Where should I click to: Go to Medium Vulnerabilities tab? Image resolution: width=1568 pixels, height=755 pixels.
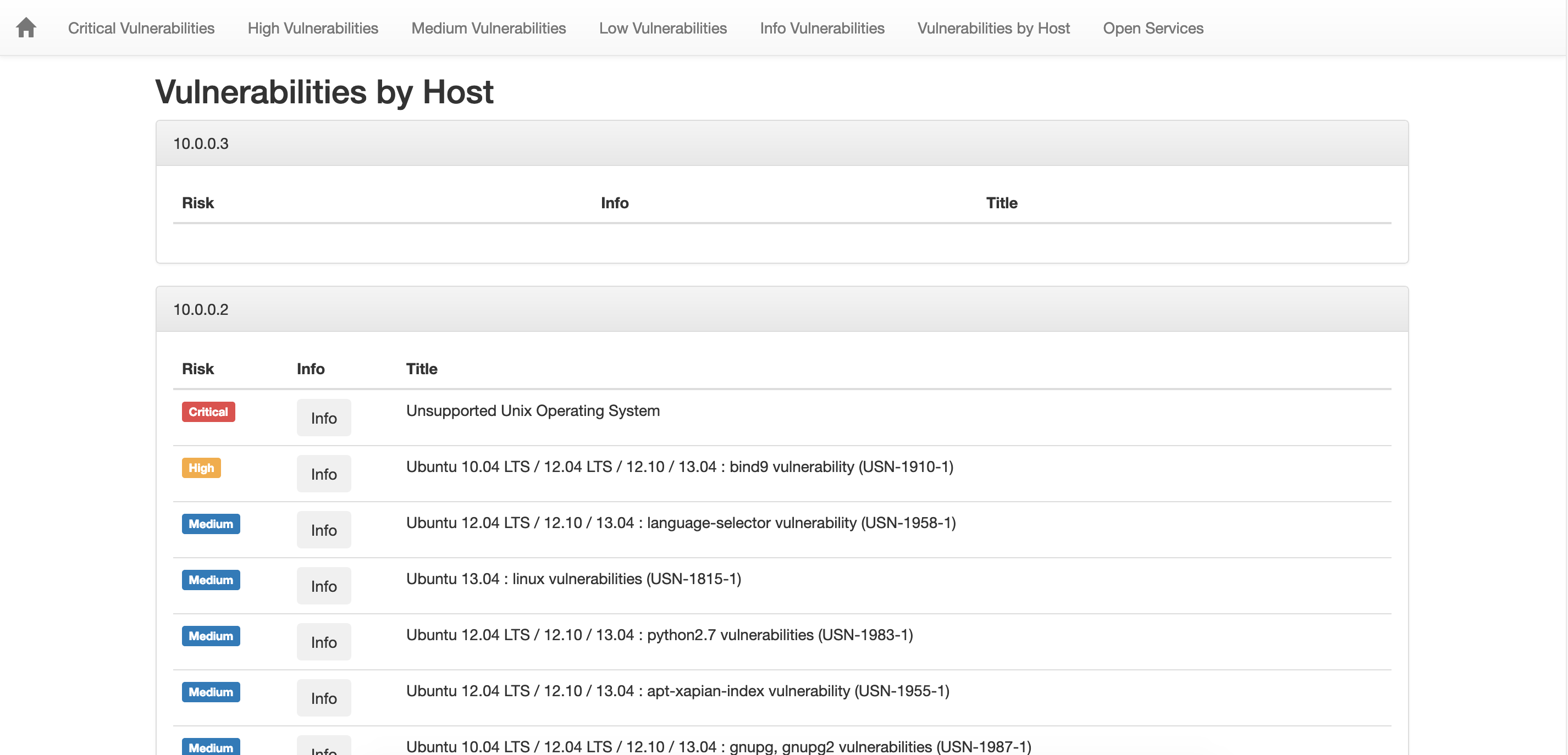click(488, 28)
